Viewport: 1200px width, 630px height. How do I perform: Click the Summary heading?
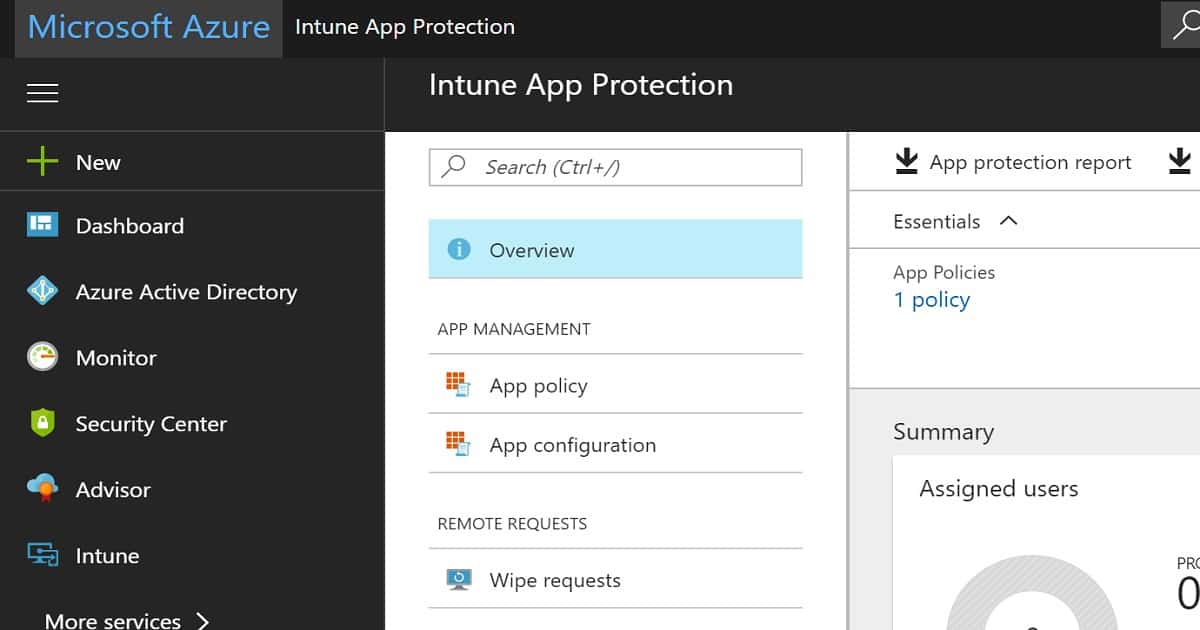(943, 432)
